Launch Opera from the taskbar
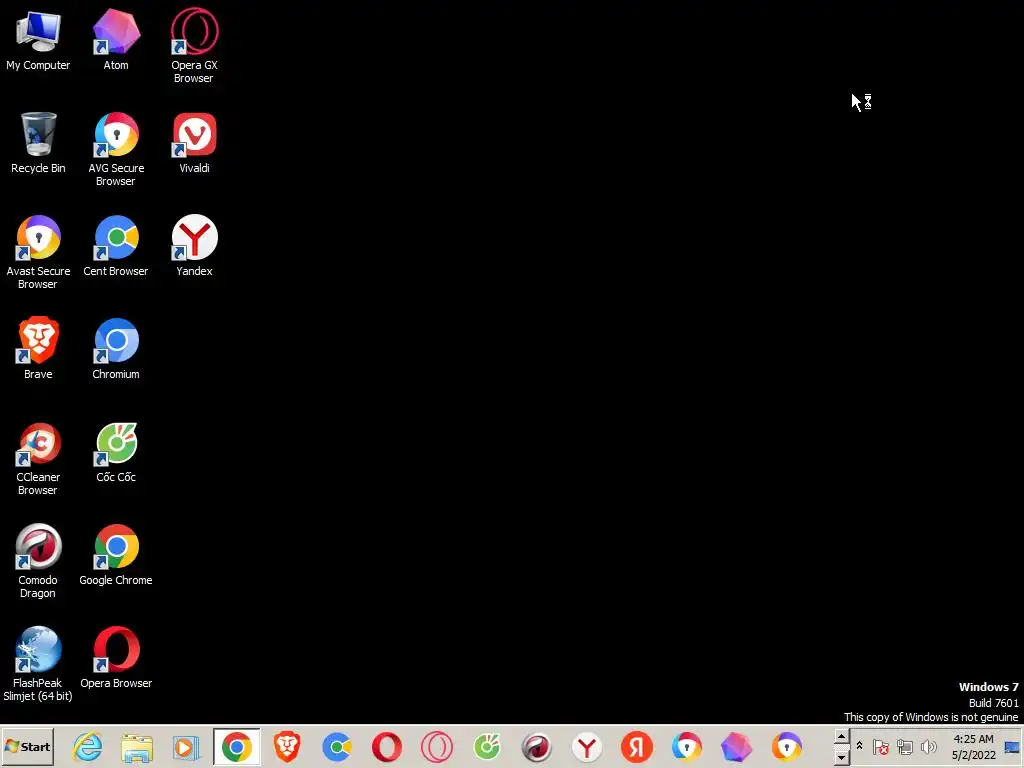The height and width of the screenshot is (768, 1024). coord(387,747)
